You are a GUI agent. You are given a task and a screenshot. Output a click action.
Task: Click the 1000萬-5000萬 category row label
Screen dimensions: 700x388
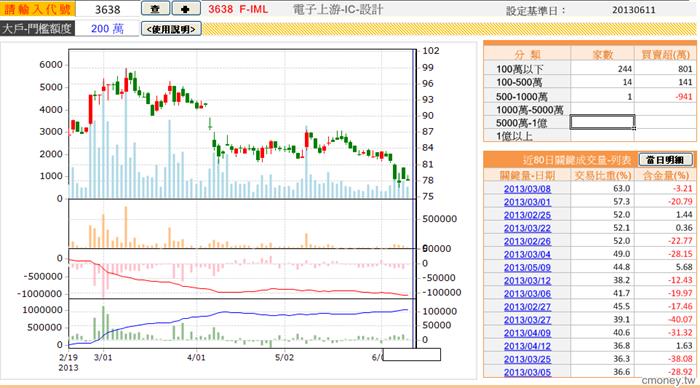coord(529,110)
